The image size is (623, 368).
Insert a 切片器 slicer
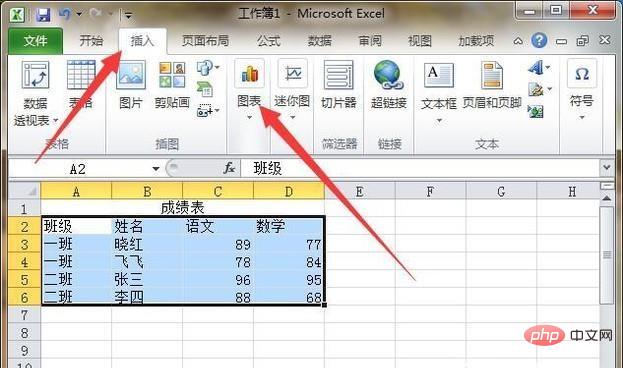[339, 85]
